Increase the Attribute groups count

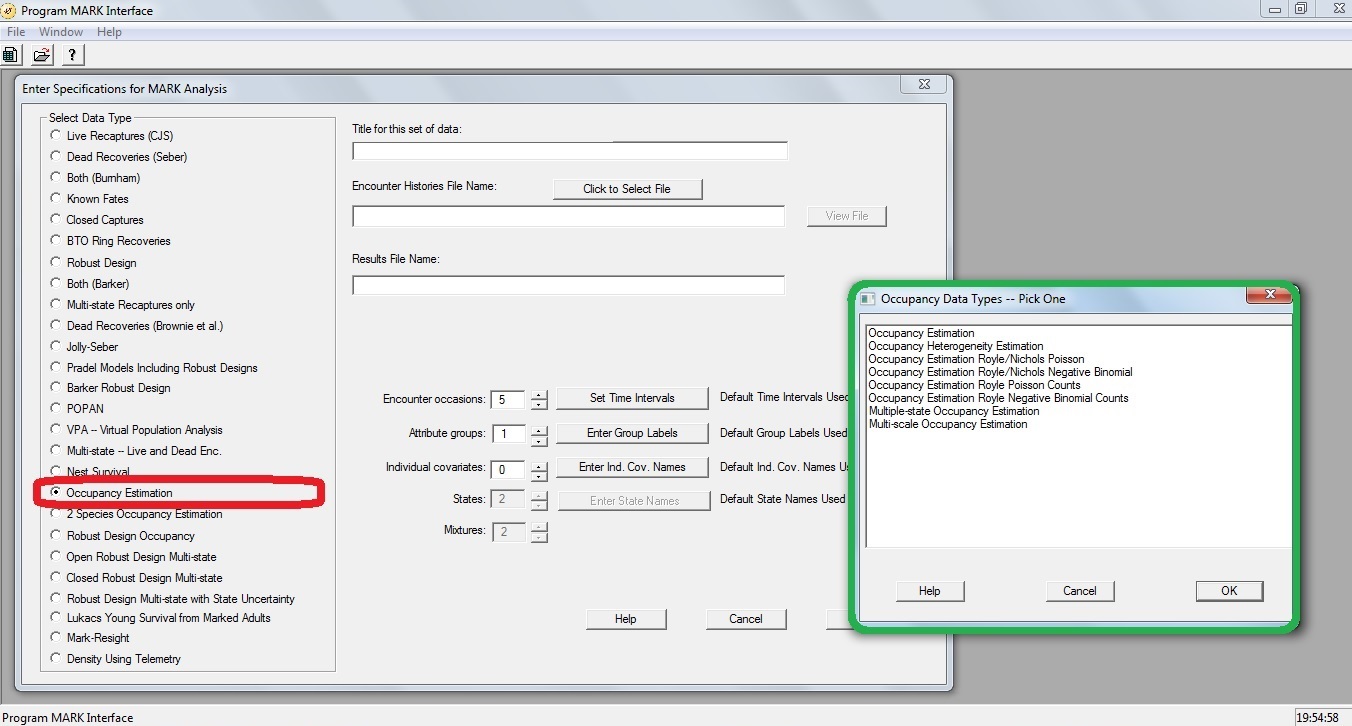[539, 430]
